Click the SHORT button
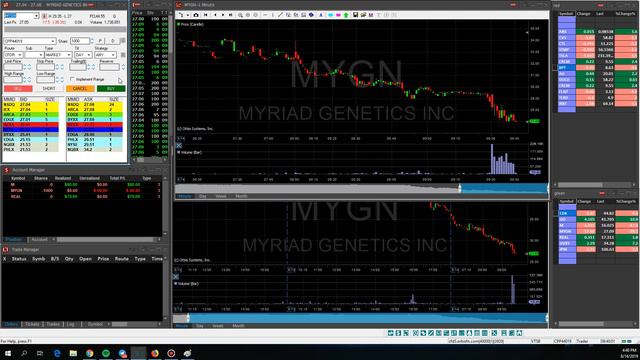 (49, 89)
